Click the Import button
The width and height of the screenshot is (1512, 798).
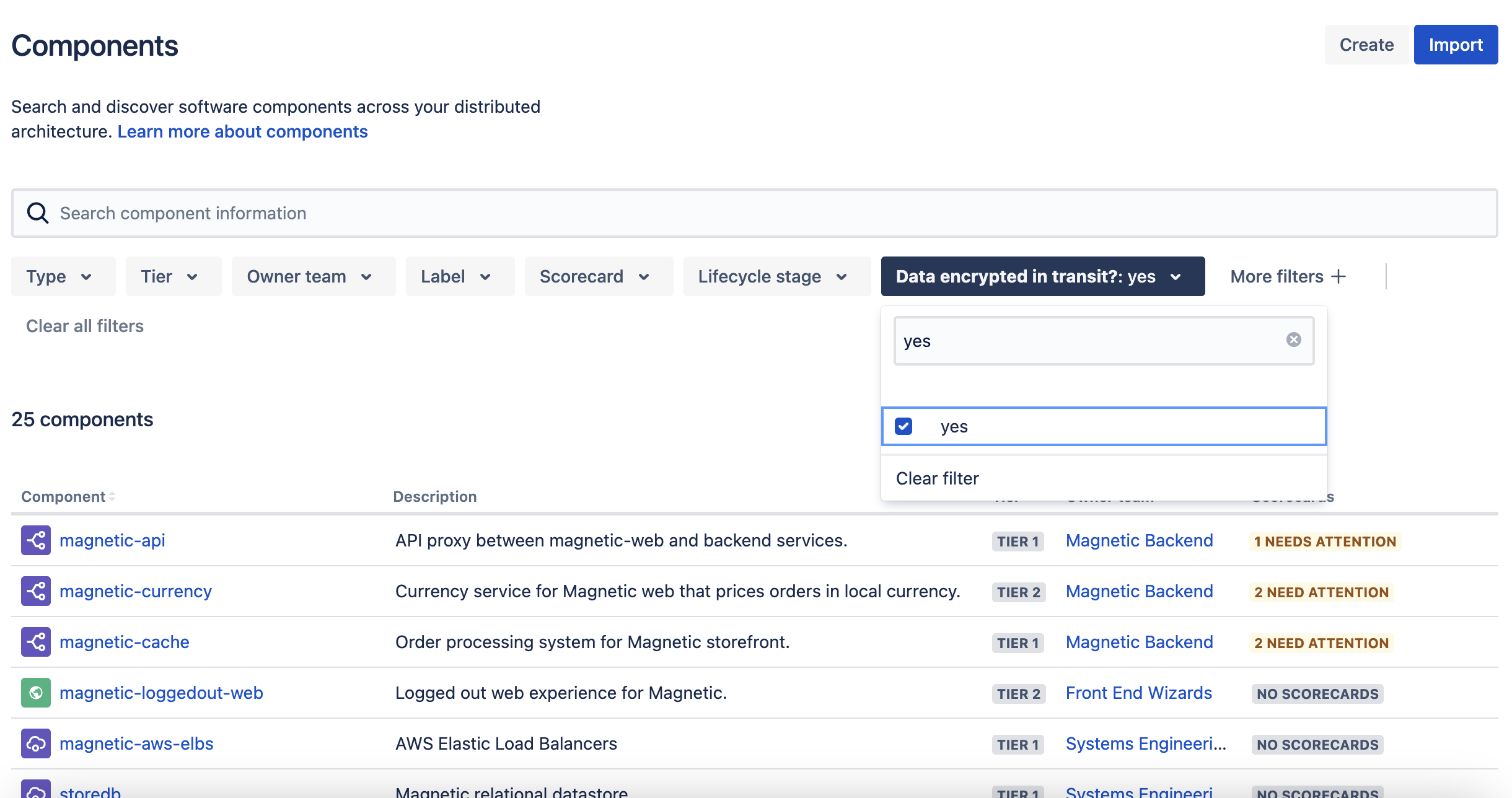(x=1456, y=45)
